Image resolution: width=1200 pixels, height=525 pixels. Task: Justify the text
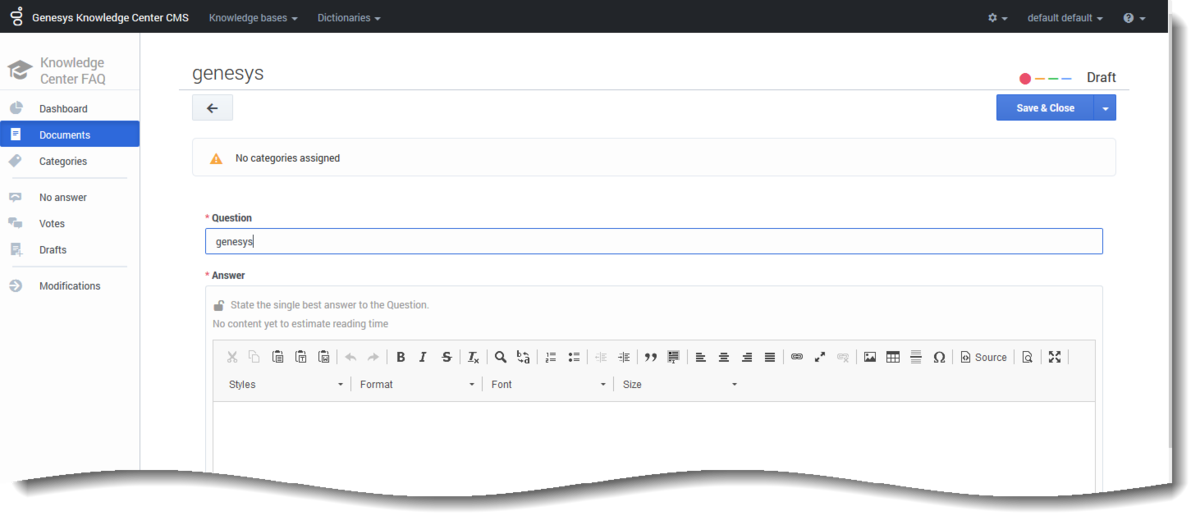pos(770,357)
